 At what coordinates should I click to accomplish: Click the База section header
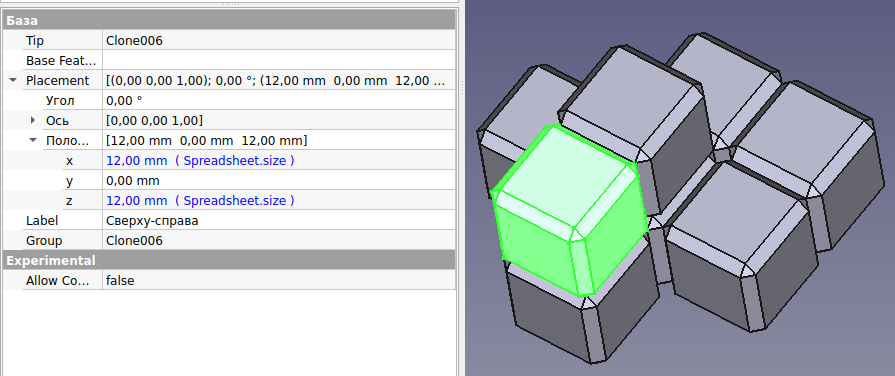228,21
